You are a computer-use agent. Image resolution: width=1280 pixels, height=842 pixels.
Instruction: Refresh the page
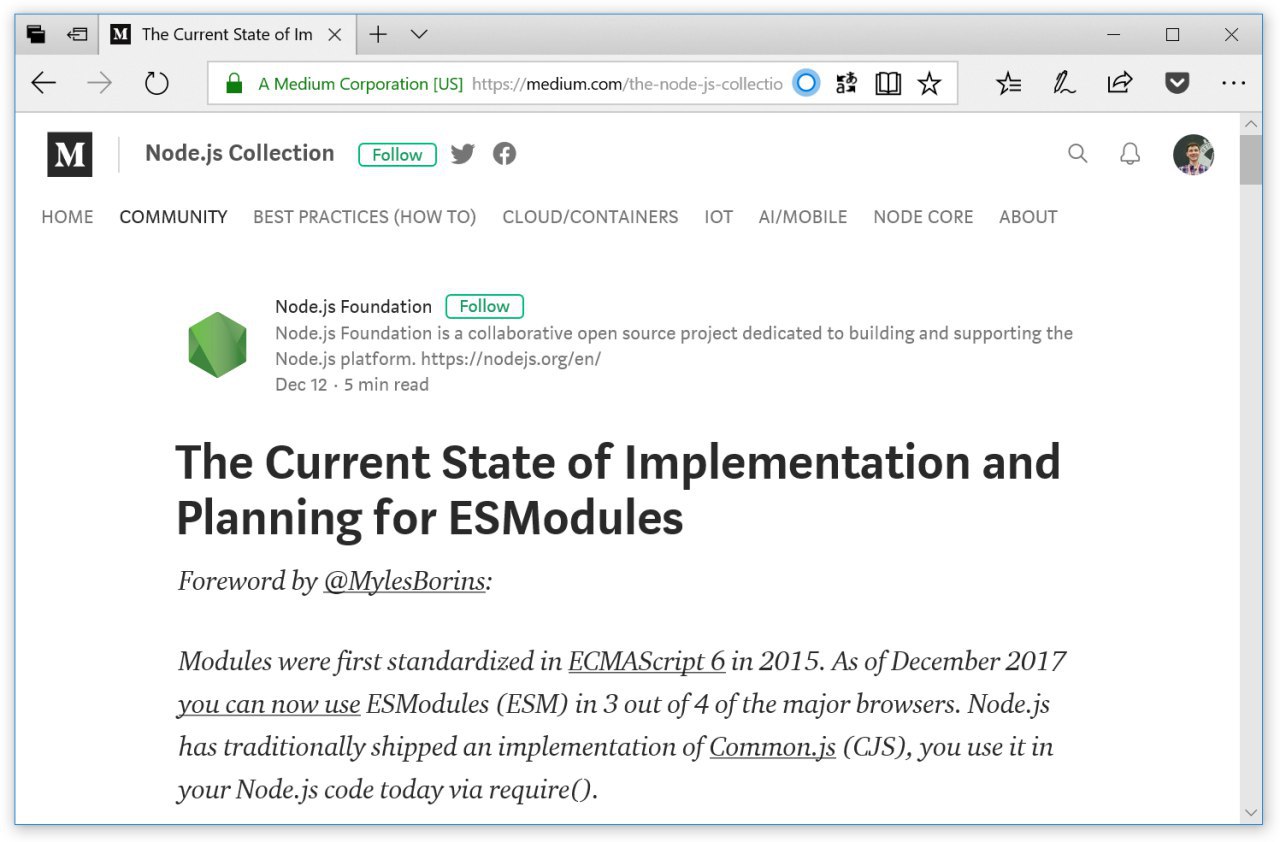157,83
